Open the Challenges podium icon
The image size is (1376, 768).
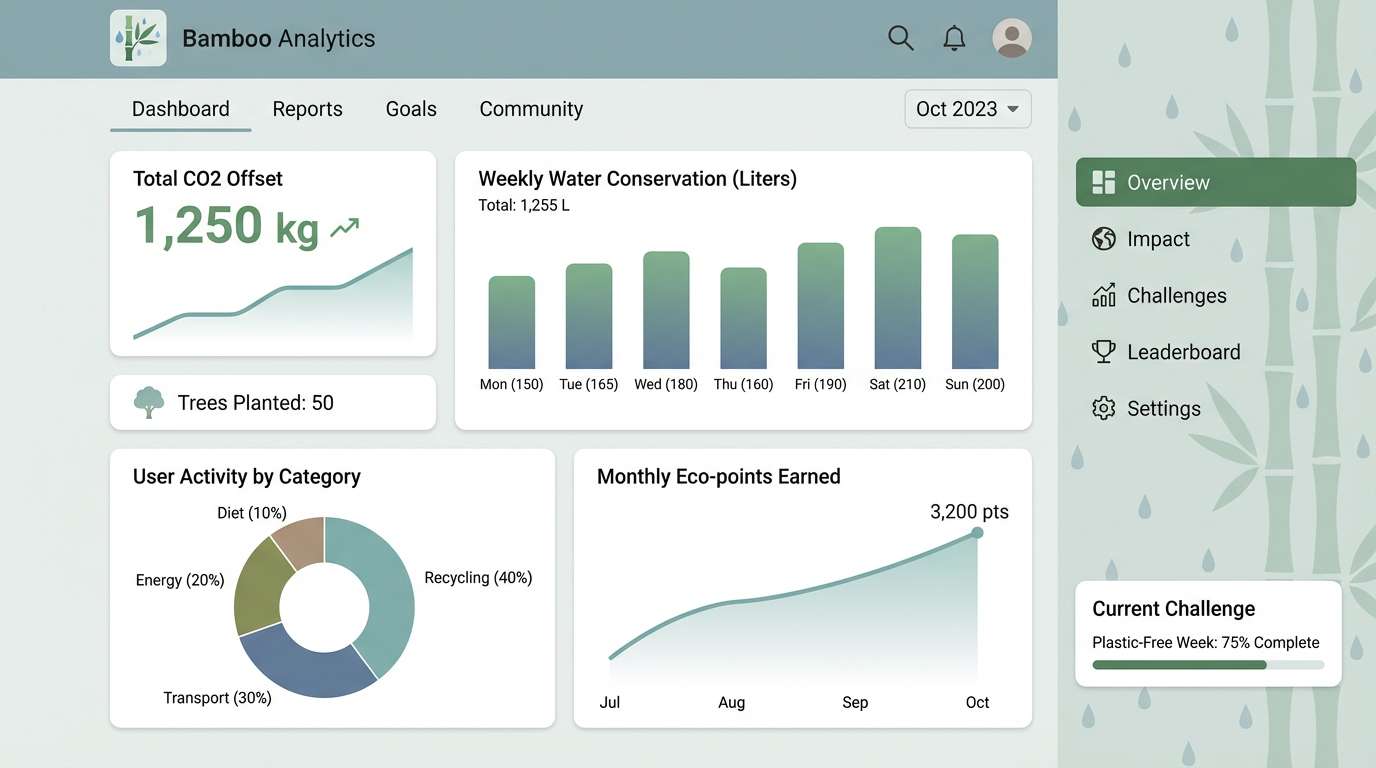coord(1103,294)
